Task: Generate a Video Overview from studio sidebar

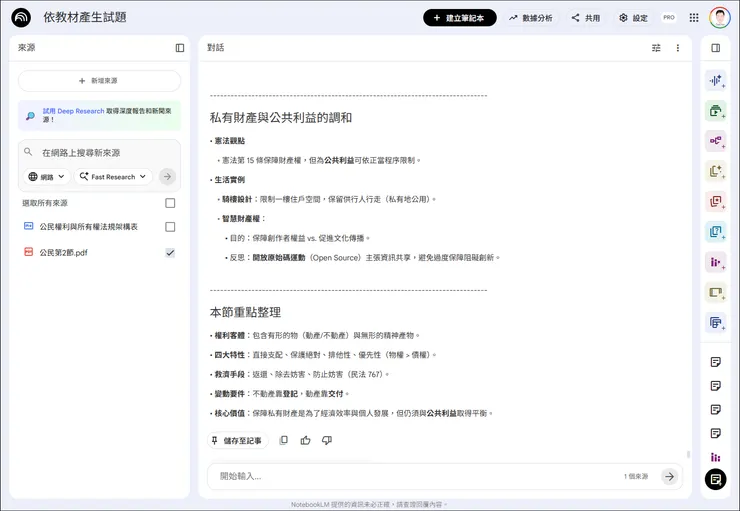Action: [x=716, y=111]
